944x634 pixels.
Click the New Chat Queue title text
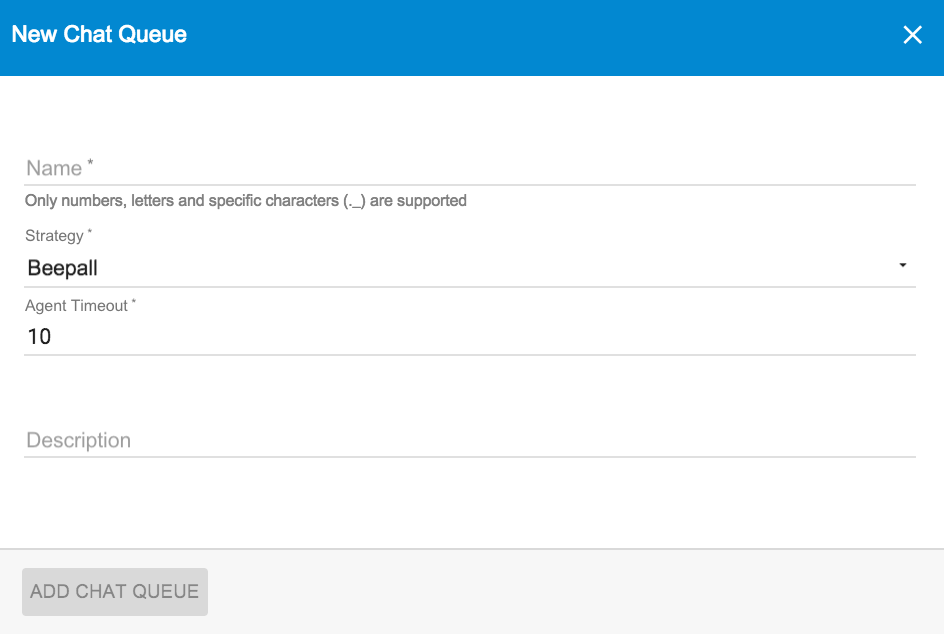coord(99,34)
